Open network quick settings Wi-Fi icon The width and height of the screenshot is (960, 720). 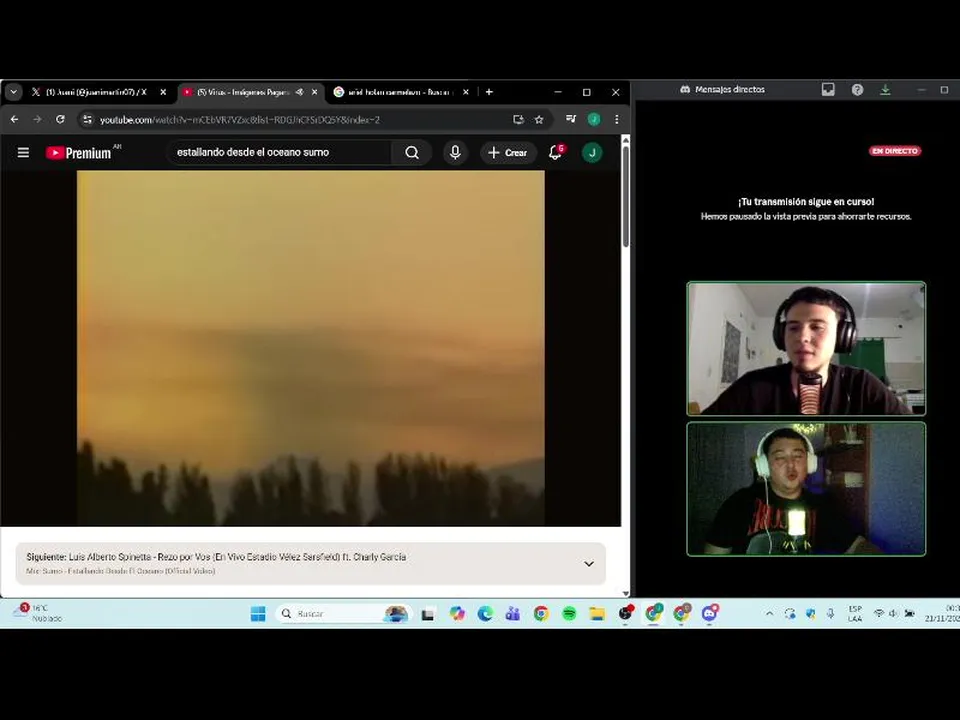(879, 613)
